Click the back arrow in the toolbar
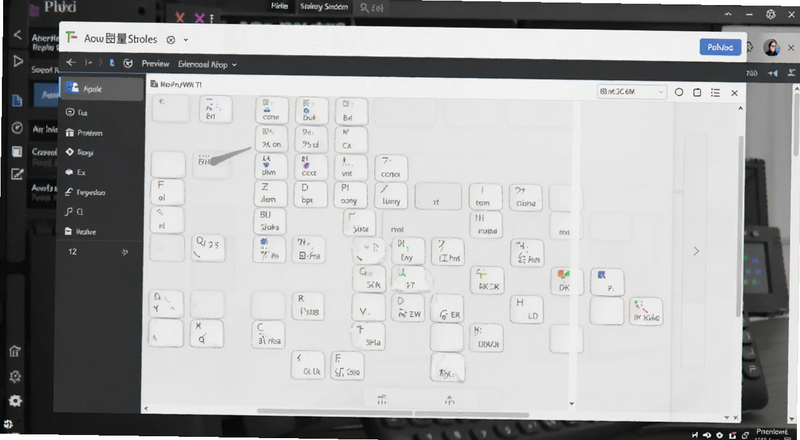The height and width of the screenshot is (440, 800). click(x=71, y=62)
